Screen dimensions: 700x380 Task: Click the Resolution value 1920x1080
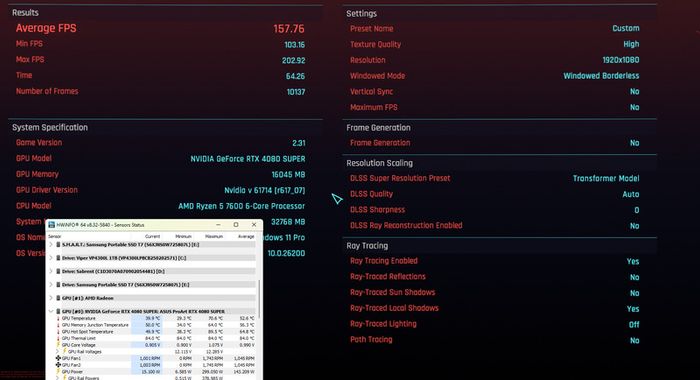click(621, 60)
